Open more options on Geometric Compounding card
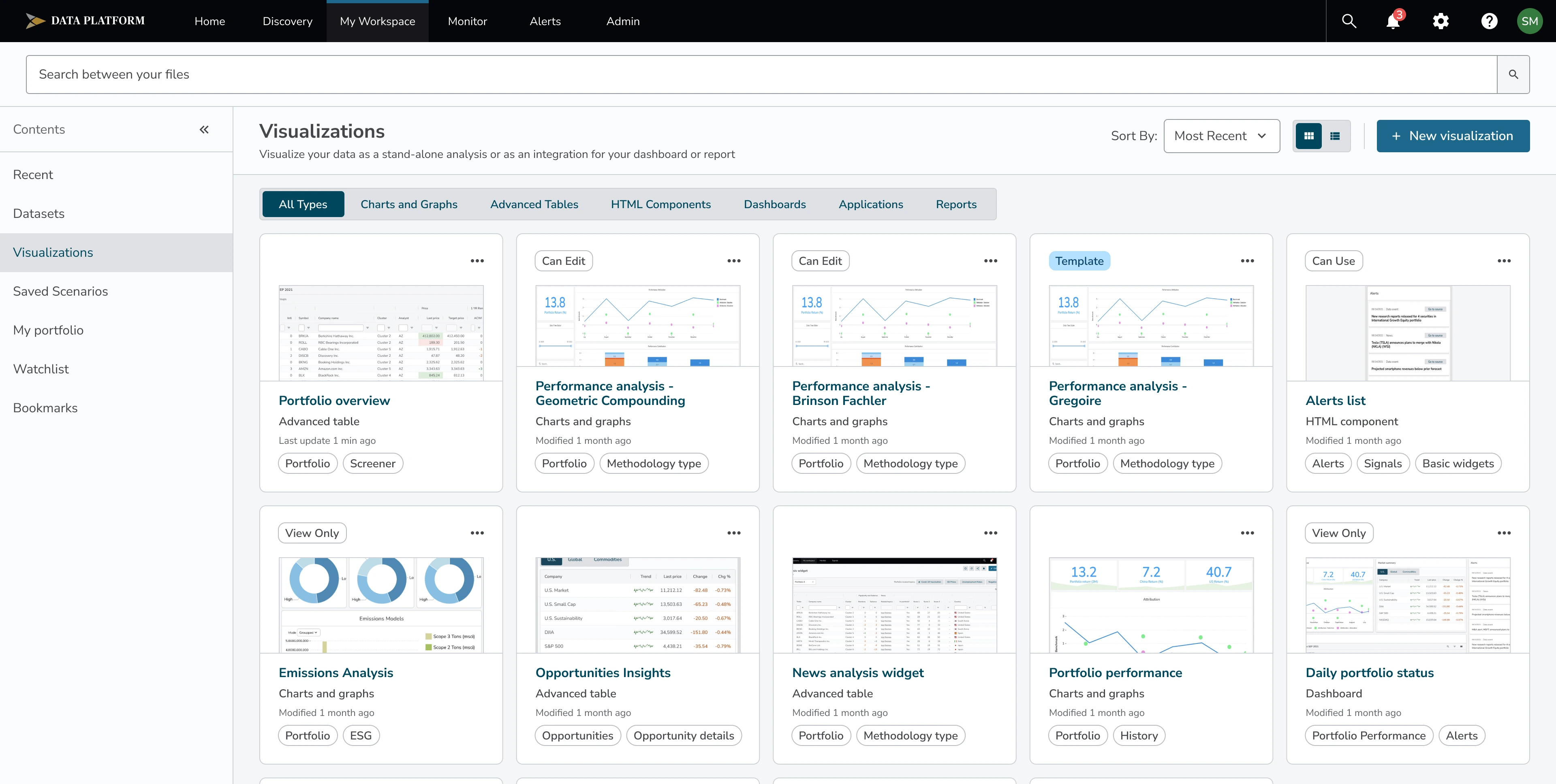The image size is (1556, 784). pos(734,261)
